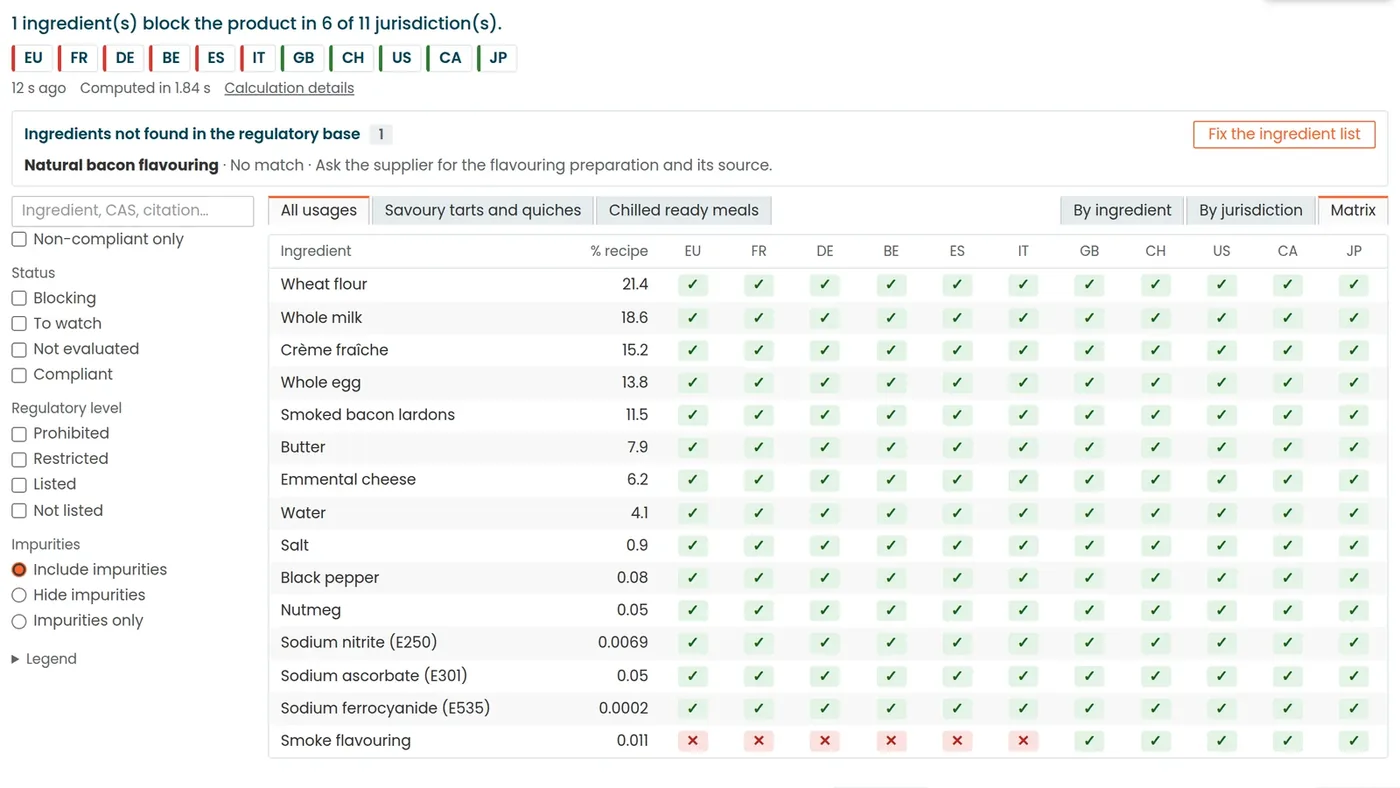Screen dimensions: 1400x788
Task: Click the Crème fraîche ingredient name
Action: 334,350
